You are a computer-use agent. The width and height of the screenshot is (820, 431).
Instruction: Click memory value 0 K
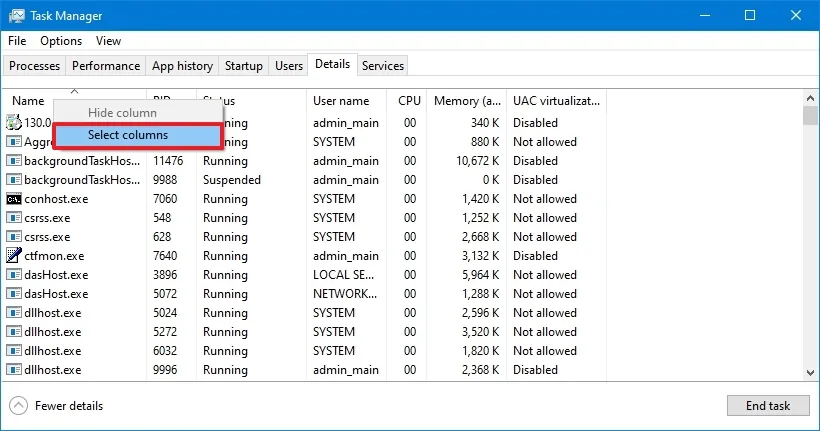[491, 179]
